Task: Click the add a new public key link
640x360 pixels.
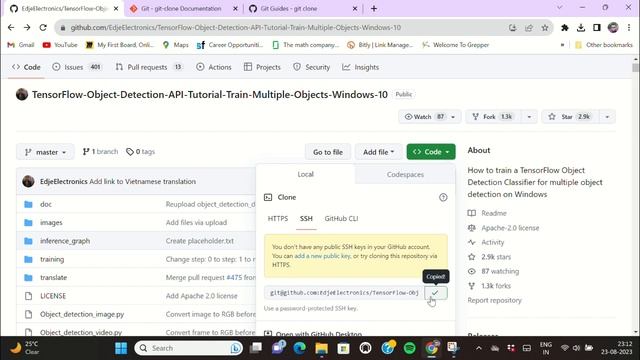Action: click(x=322, y=256)
